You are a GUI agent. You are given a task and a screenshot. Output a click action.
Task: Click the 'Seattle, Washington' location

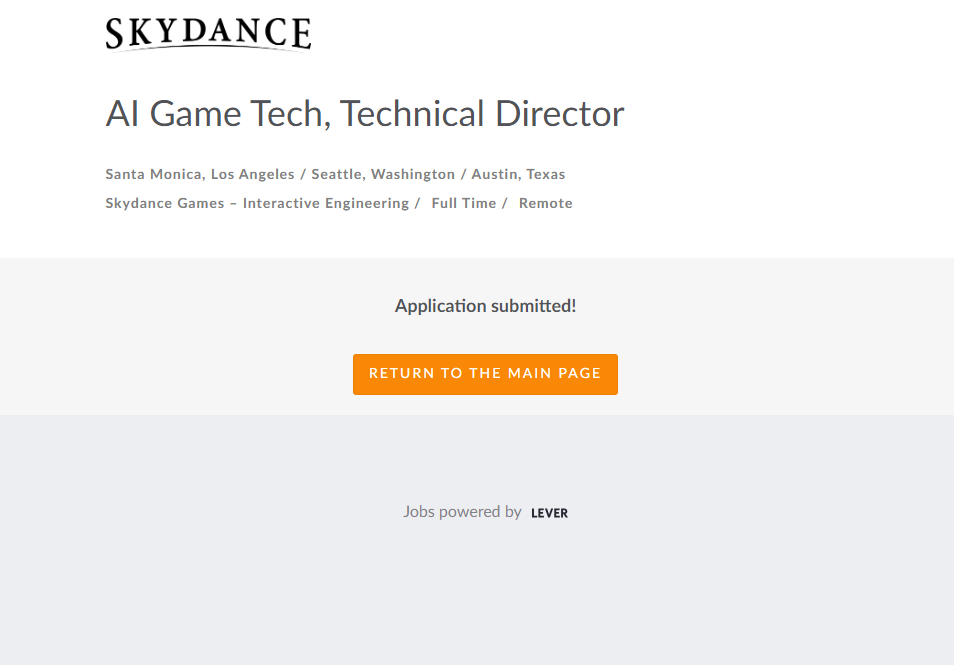[383, 174]
